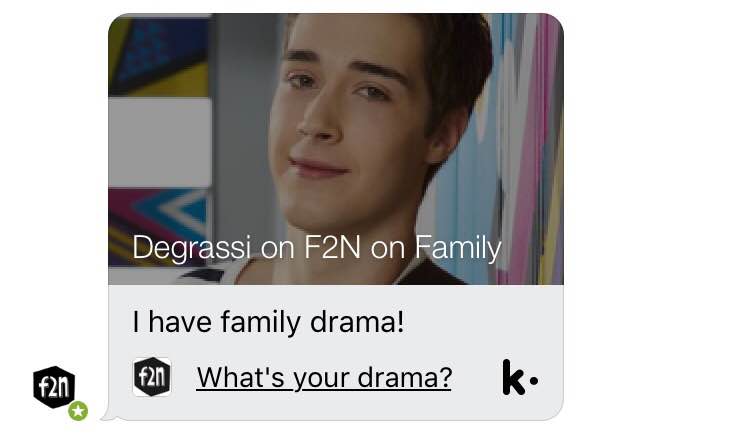Tap the Kik 'k' logo
750x433 pixels.
click(513, 377)
